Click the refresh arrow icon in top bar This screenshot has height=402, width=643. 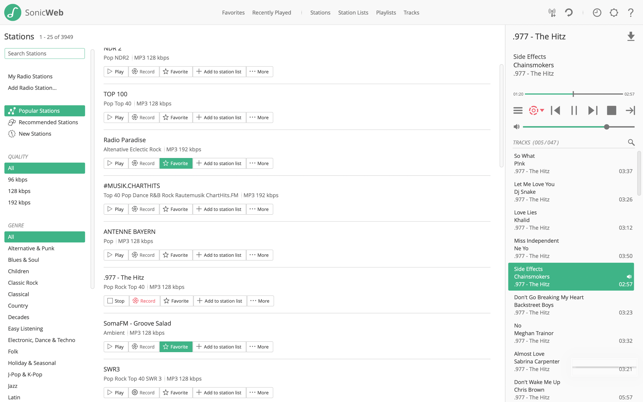pos(568,13)
